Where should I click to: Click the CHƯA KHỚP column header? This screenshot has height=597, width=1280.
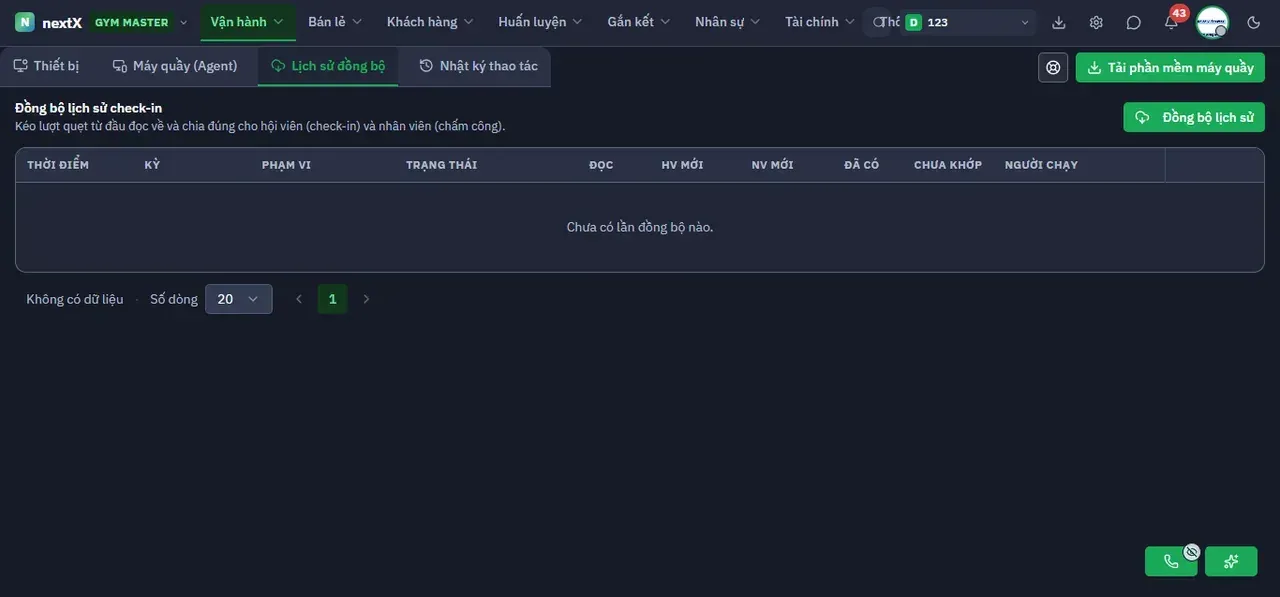point(948,165)
